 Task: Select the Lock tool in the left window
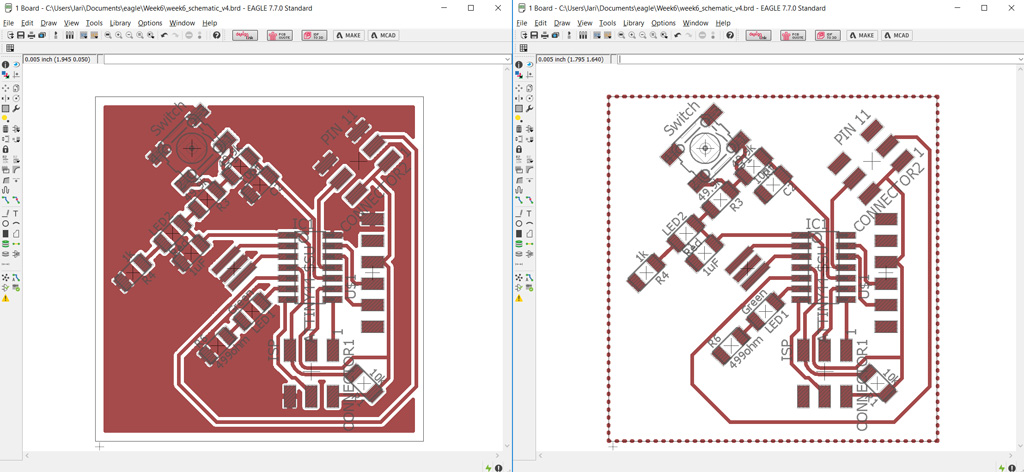pyautogui.click(x=5, y=149)
